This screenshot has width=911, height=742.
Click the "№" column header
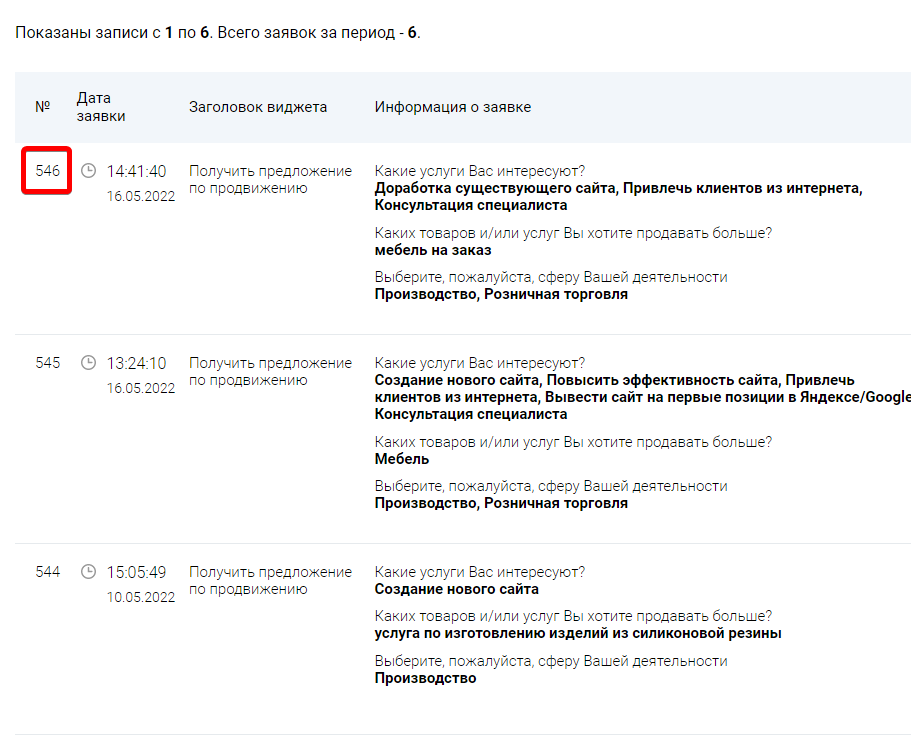tap(43, 107)
